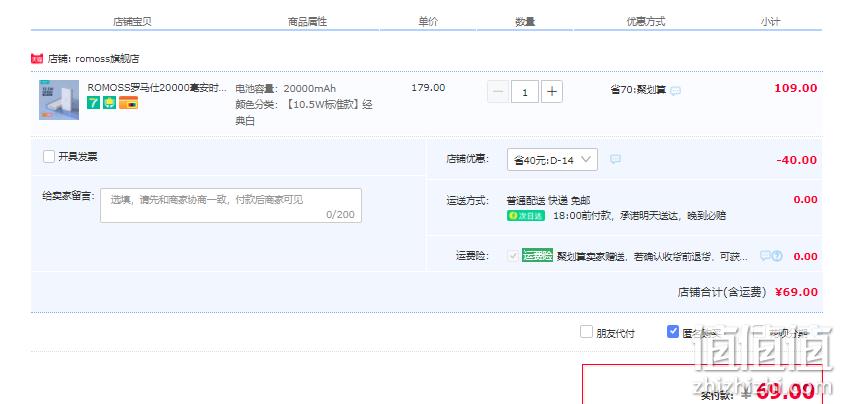Click the green 运费险 insurance badge
This screenshot has height=404, width=842.
pyautogui.click(x=538, y=256)
